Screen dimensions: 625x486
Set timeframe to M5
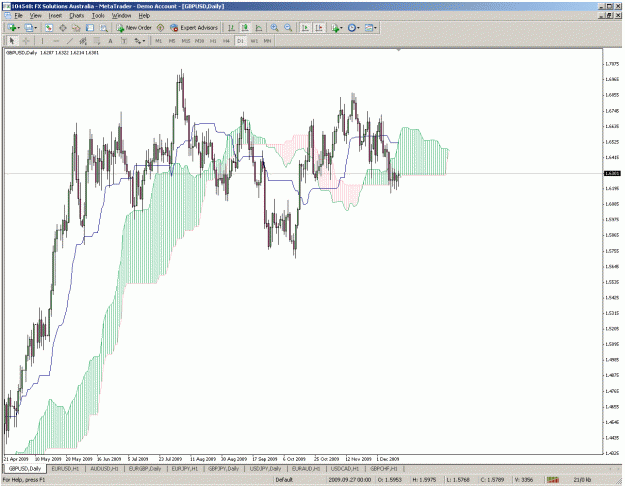tap(172, 41)
